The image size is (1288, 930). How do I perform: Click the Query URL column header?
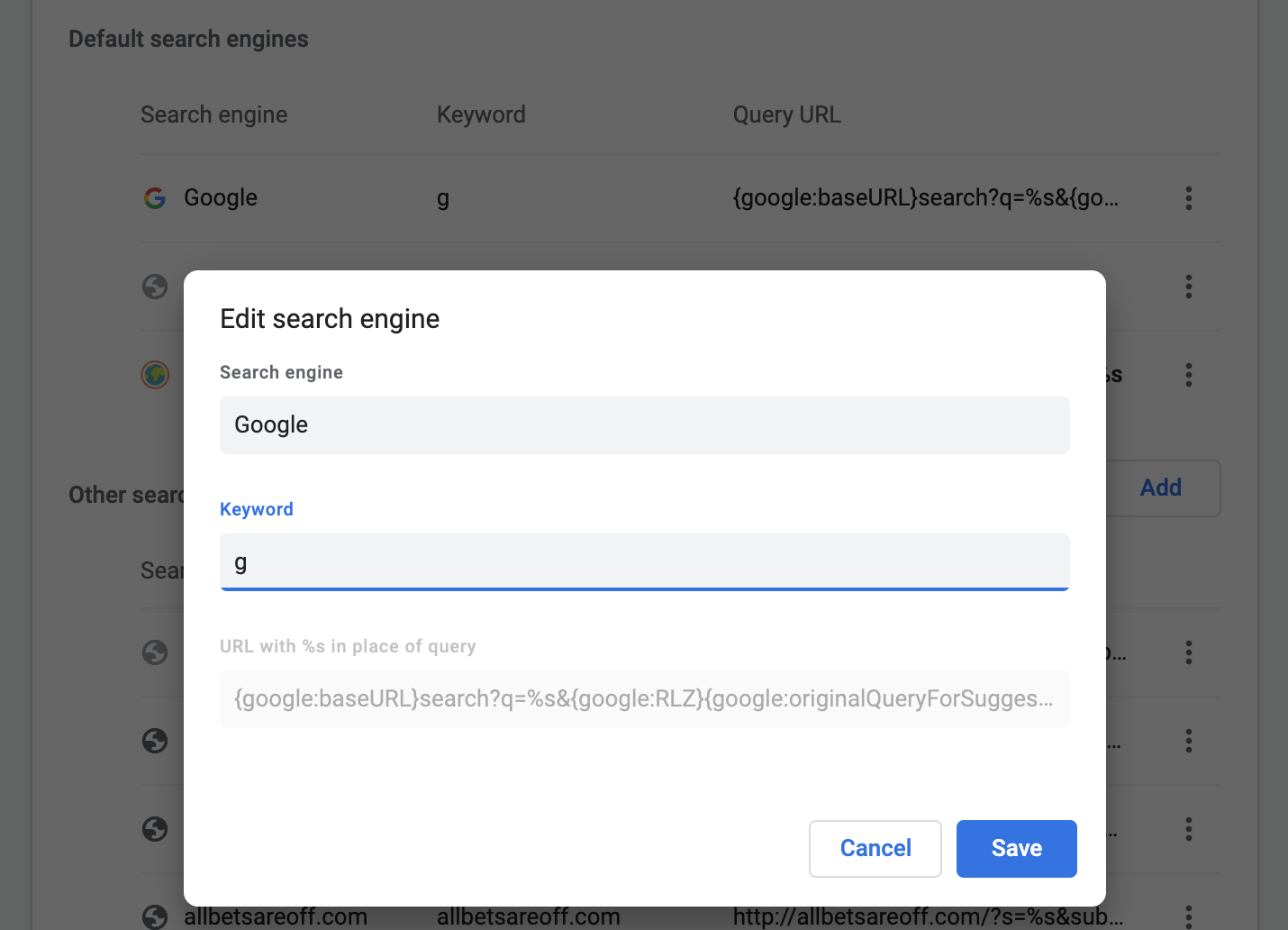click(x=786, y=115)
